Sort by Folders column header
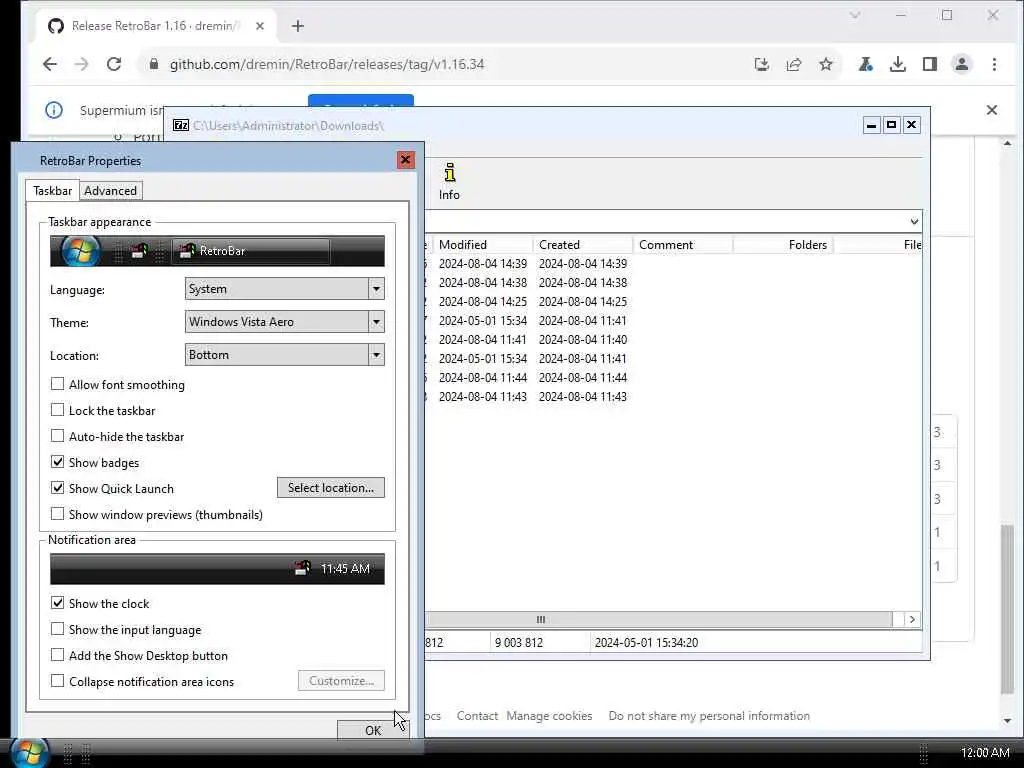The image size is (1024, 768). pyautogui.click(x=783, y=245)
